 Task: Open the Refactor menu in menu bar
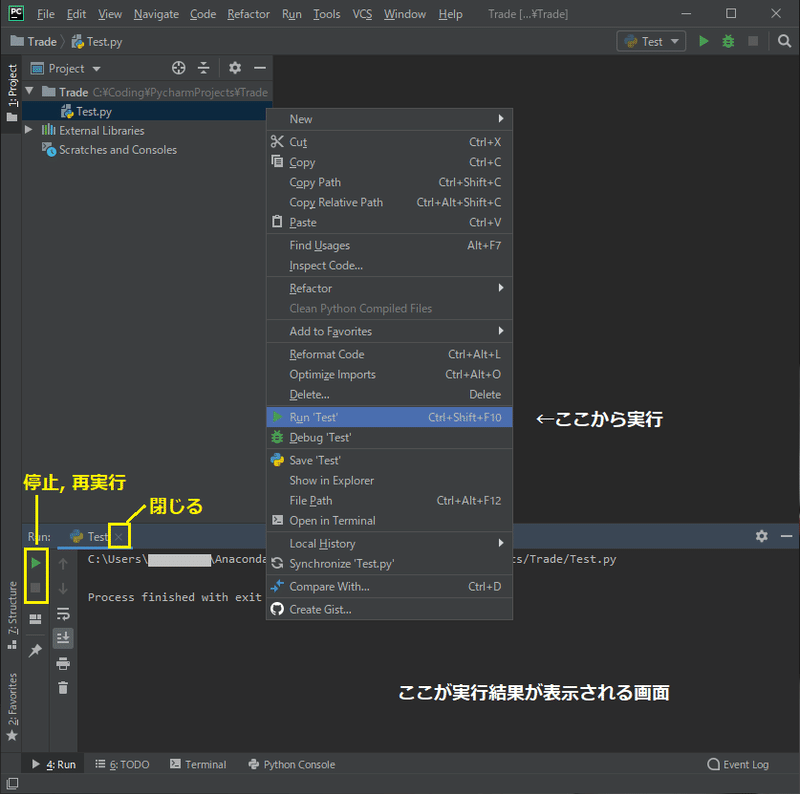tap(248, 14)
